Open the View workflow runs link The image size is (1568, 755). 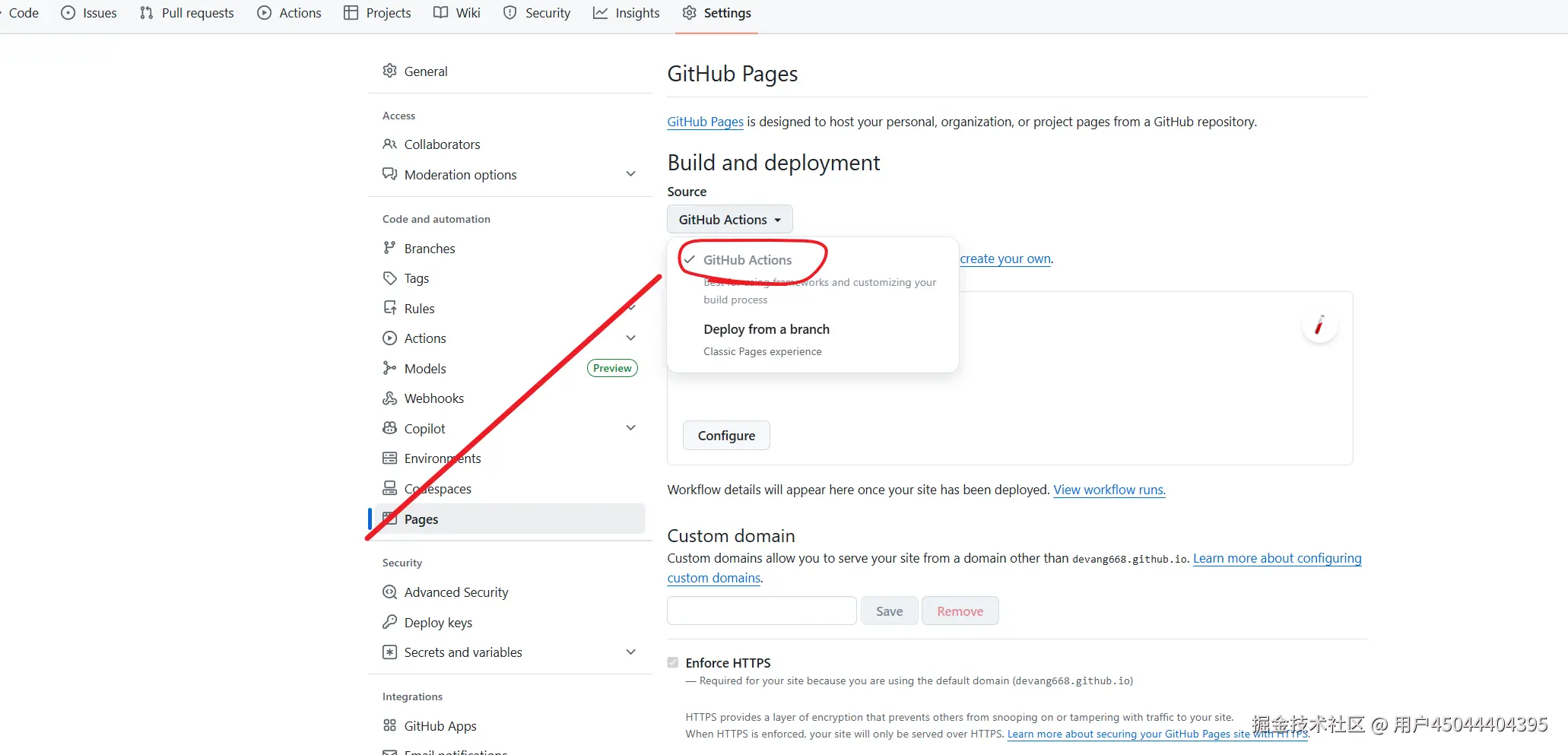pos(1109,490)
